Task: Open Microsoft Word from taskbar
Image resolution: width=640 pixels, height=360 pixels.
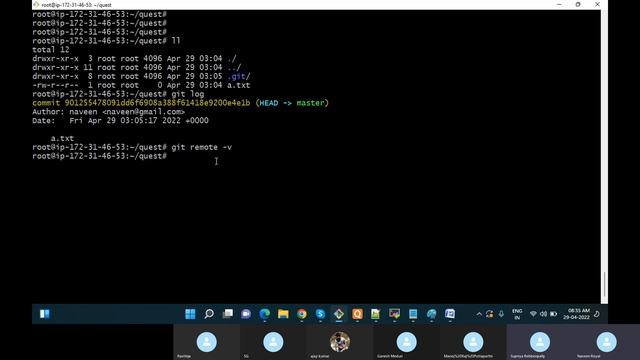Action: 450,313
